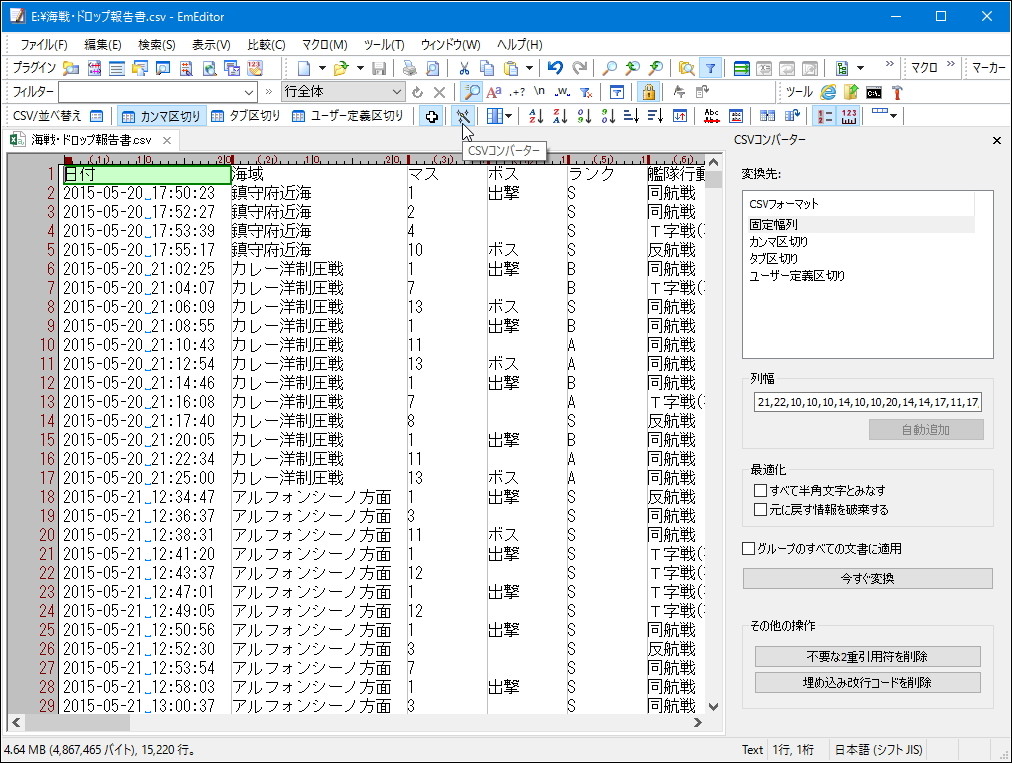Click inside the 列幅 input field
Screen dimensions: 1012x763
[x=866, y=403]
